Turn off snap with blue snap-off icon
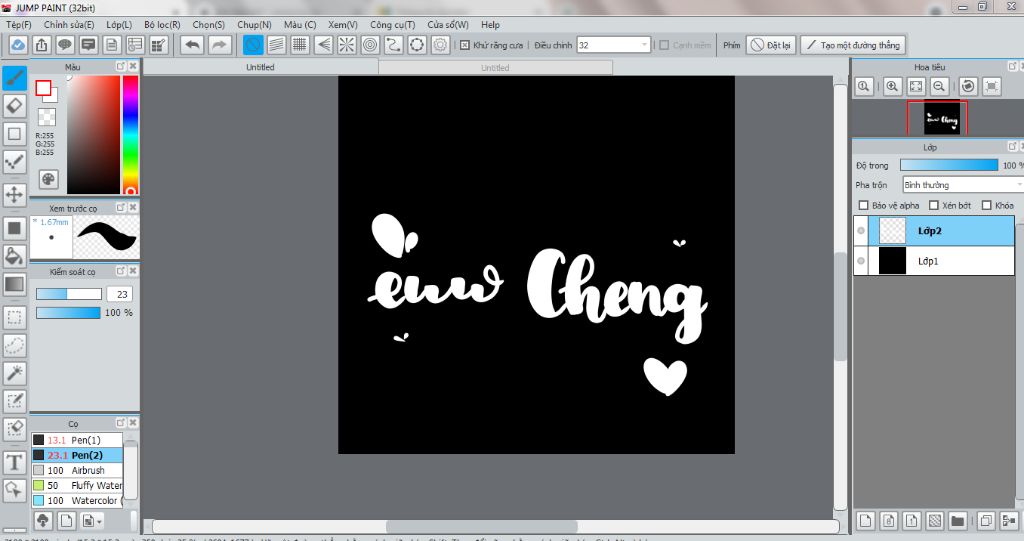This screenshot has height=541, width=1024. (x=253, y=45)
